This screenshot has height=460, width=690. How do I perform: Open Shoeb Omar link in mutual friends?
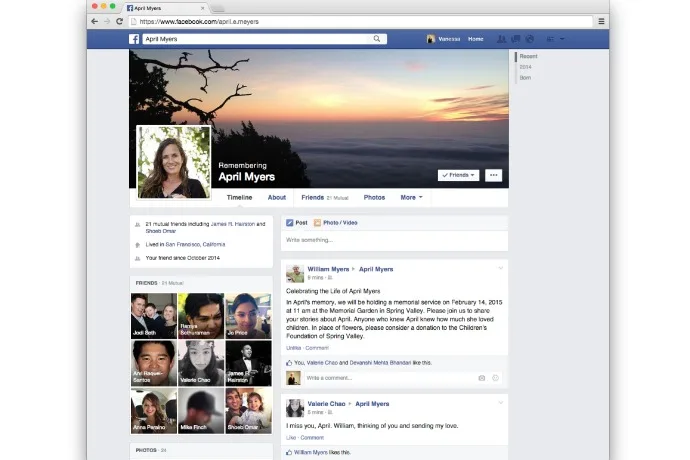pyautogui.click(x=161, y=231)
